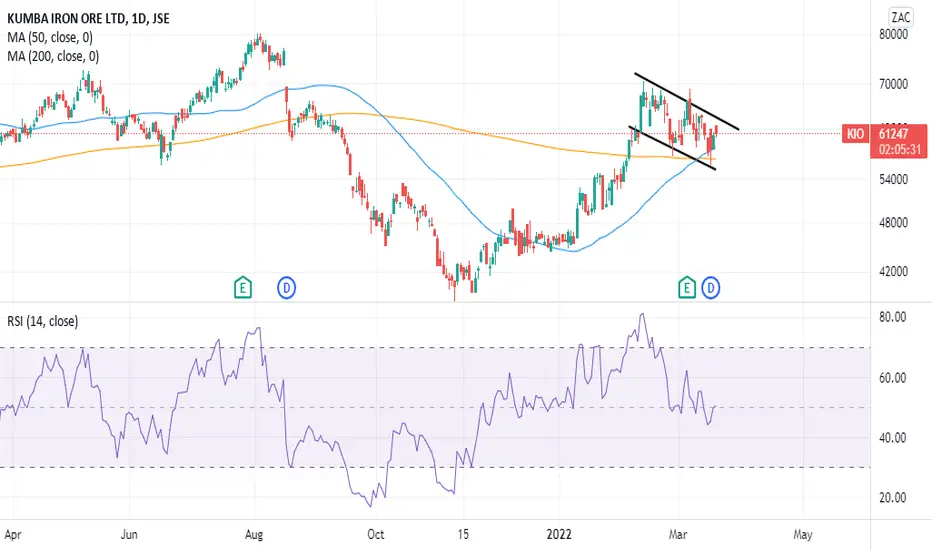Screen dimensions: 932x550
Task: Click the 2022 date axis label
Action: pyautogui.click(x=559, y=535)
